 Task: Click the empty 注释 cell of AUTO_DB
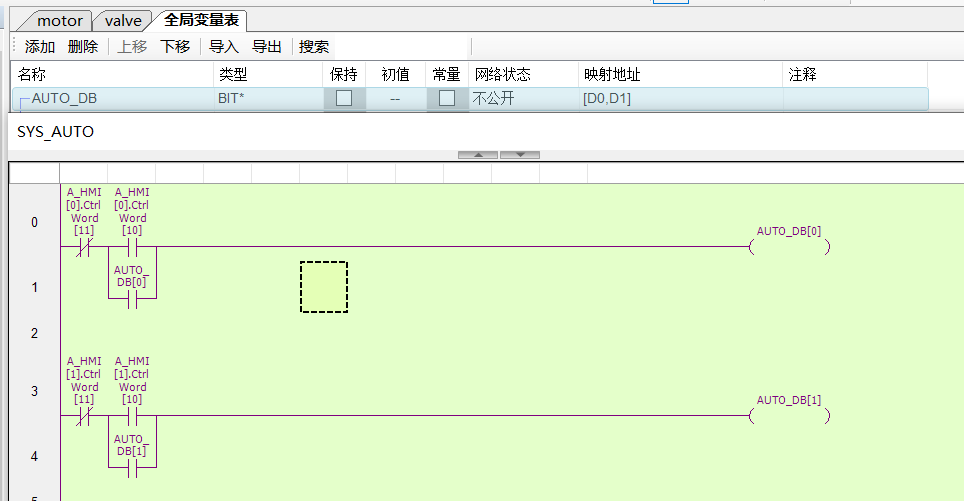[855, 98]
